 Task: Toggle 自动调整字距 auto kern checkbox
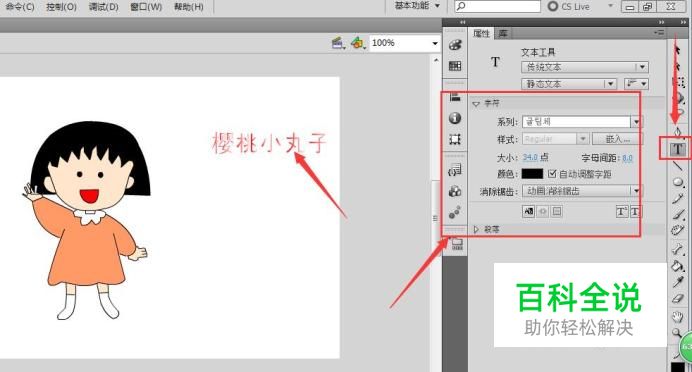552,174
